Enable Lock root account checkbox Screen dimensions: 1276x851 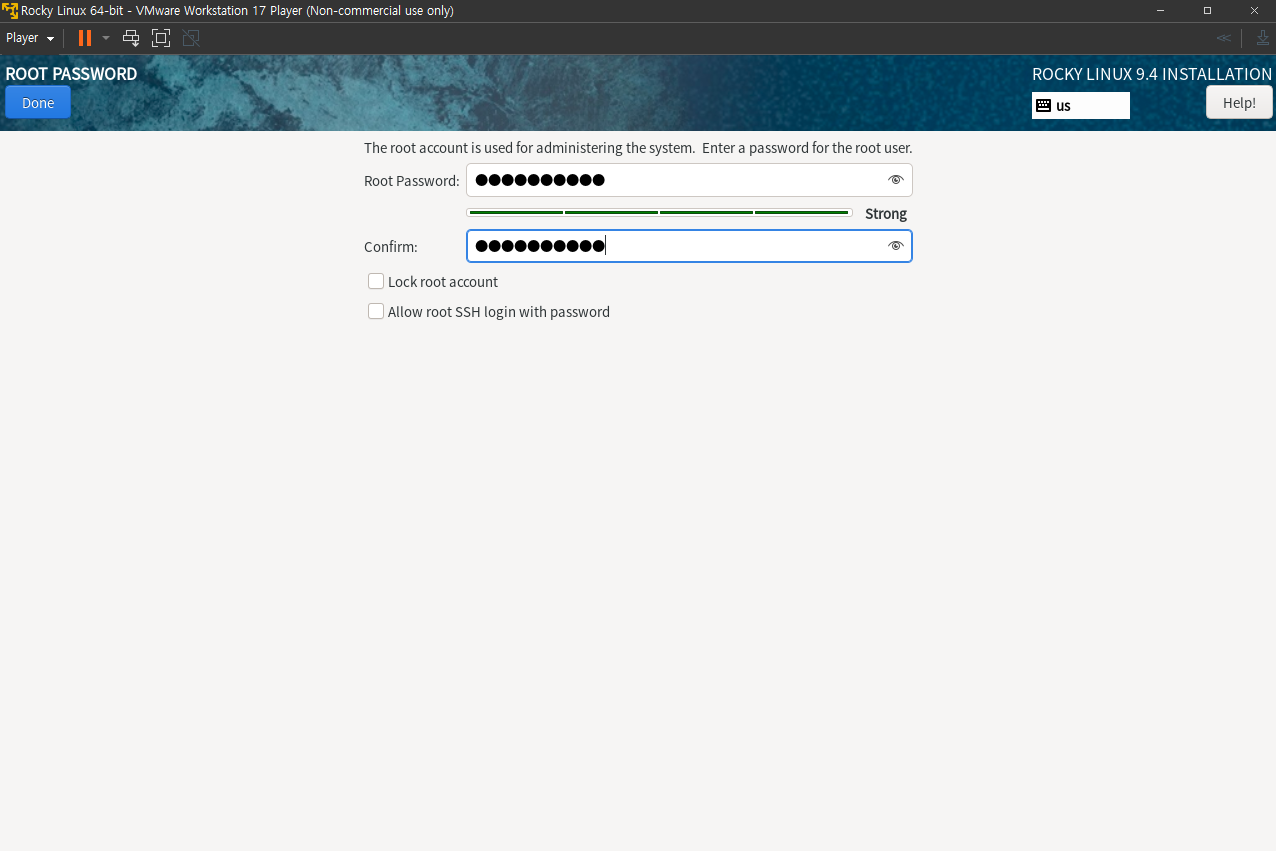point(376,282)
